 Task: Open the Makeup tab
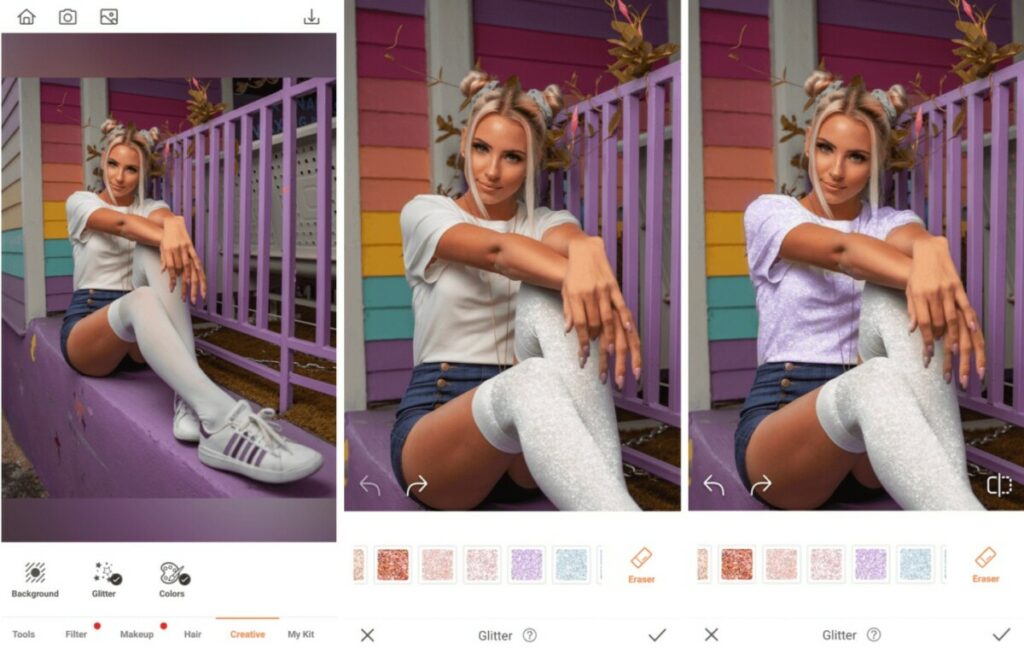point(136,634)
